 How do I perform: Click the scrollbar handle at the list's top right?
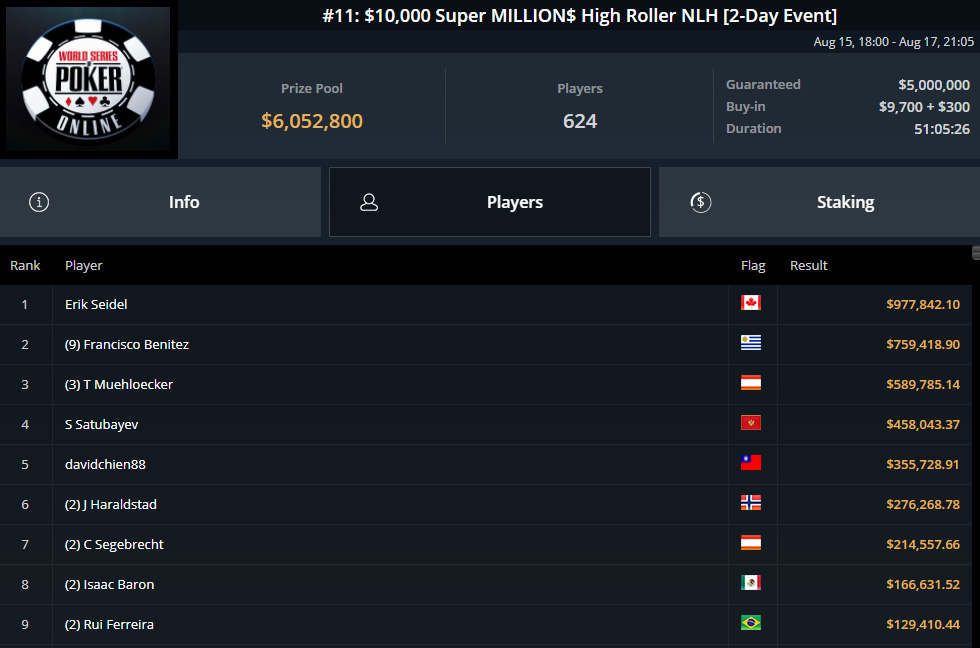click(x=975, y=252)
